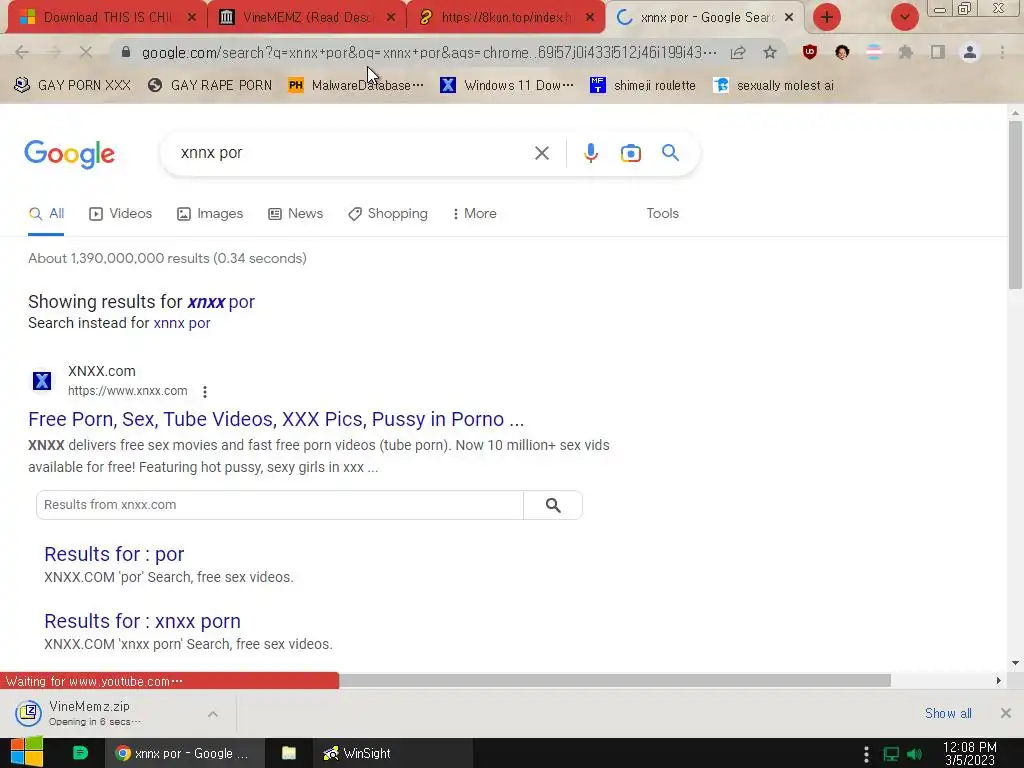Select the xnnx por Google Search tab
Viewport: 1024px width, 768px height.
[x=706, y=18]
